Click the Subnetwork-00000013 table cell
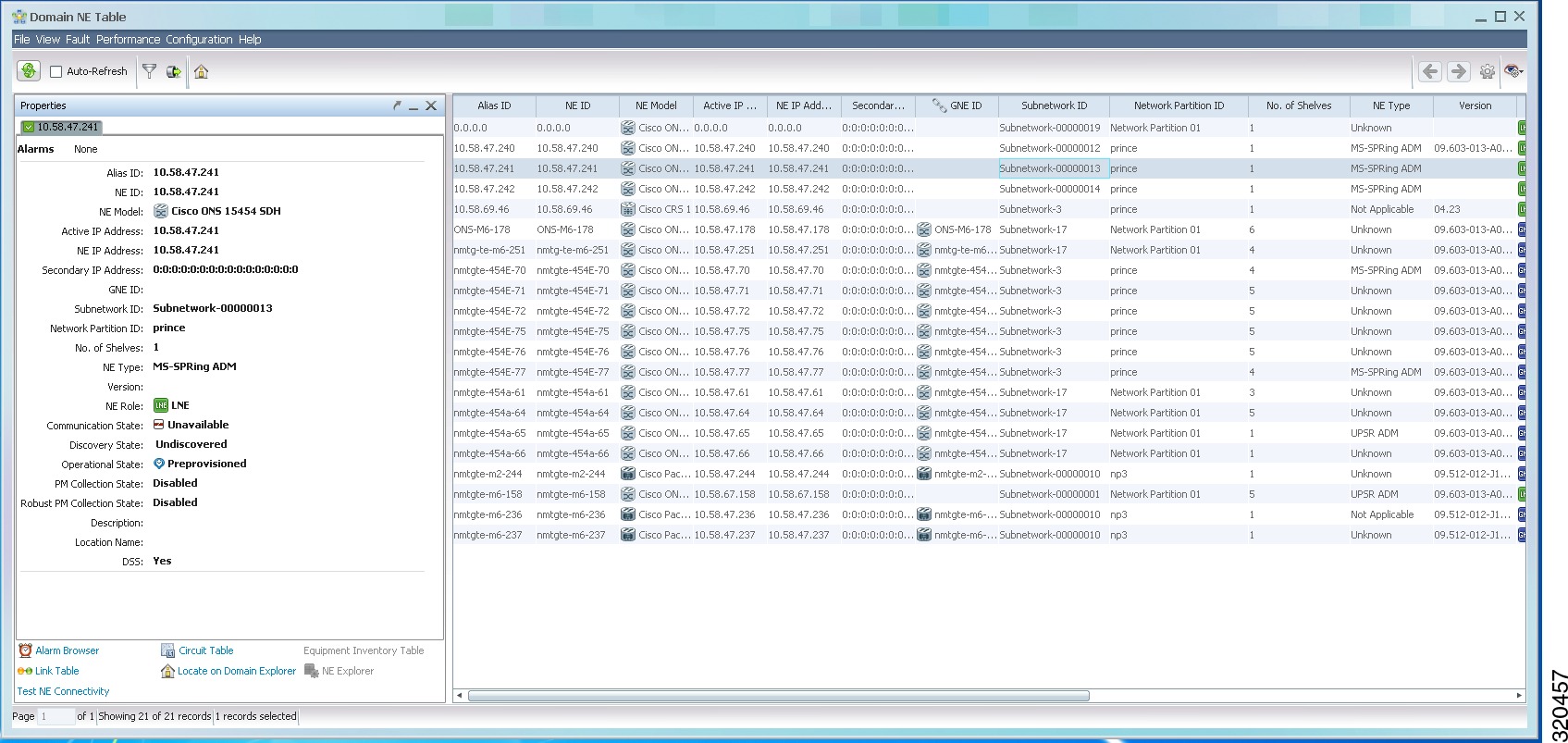The image size is (1568, 743). pyautogui.click(x=1054, y=168)
